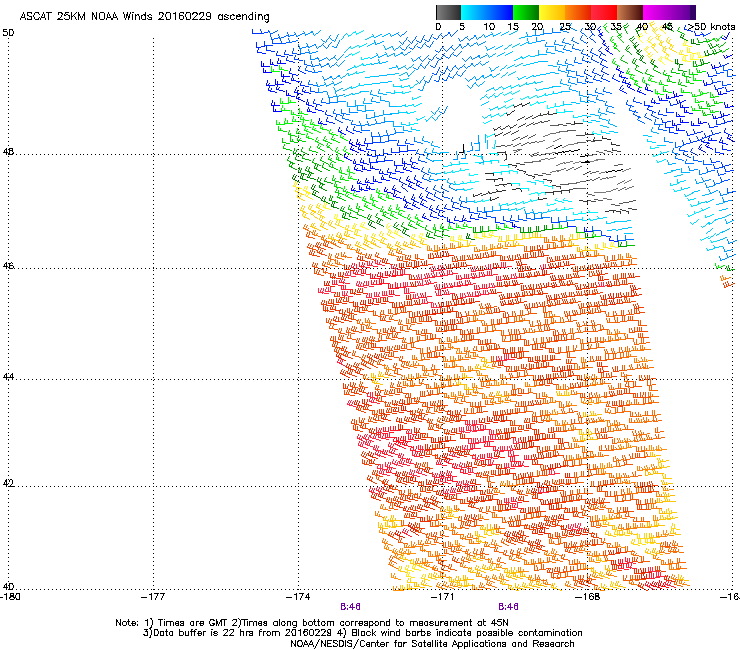Click the longitude '-174' axis label

coord(298,597)
